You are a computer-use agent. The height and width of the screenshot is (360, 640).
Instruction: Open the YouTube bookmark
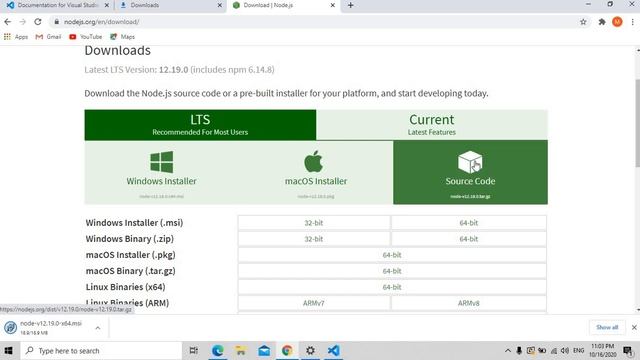tap(85, 37)
